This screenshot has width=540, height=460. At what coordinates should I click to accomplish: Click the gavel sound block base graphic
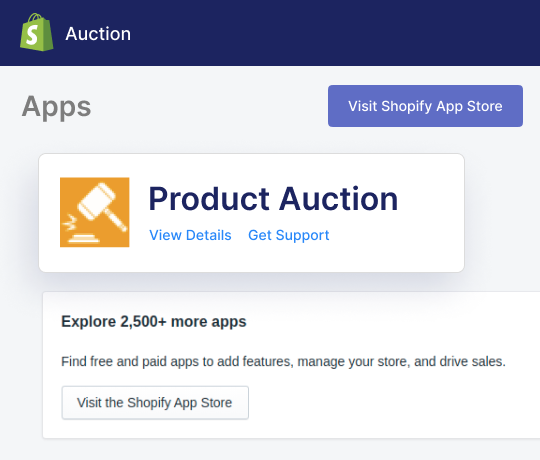click(83, 238)
